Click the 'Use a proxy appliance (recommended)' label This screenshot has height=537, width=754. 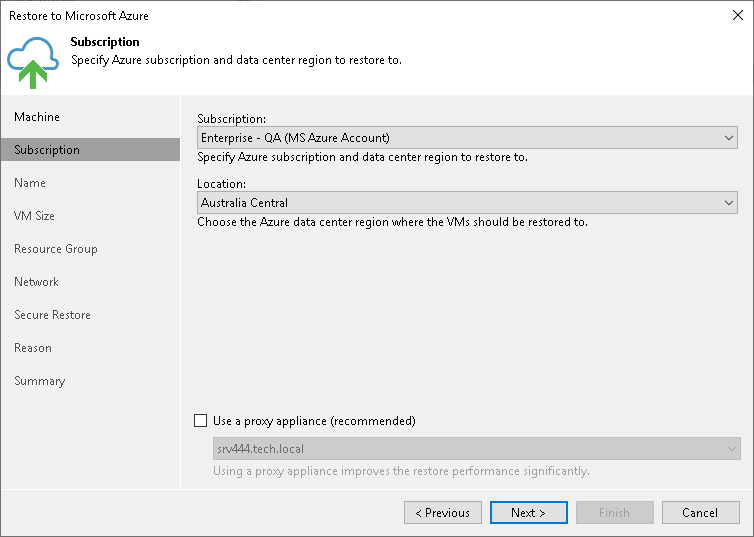pos(314,421)
